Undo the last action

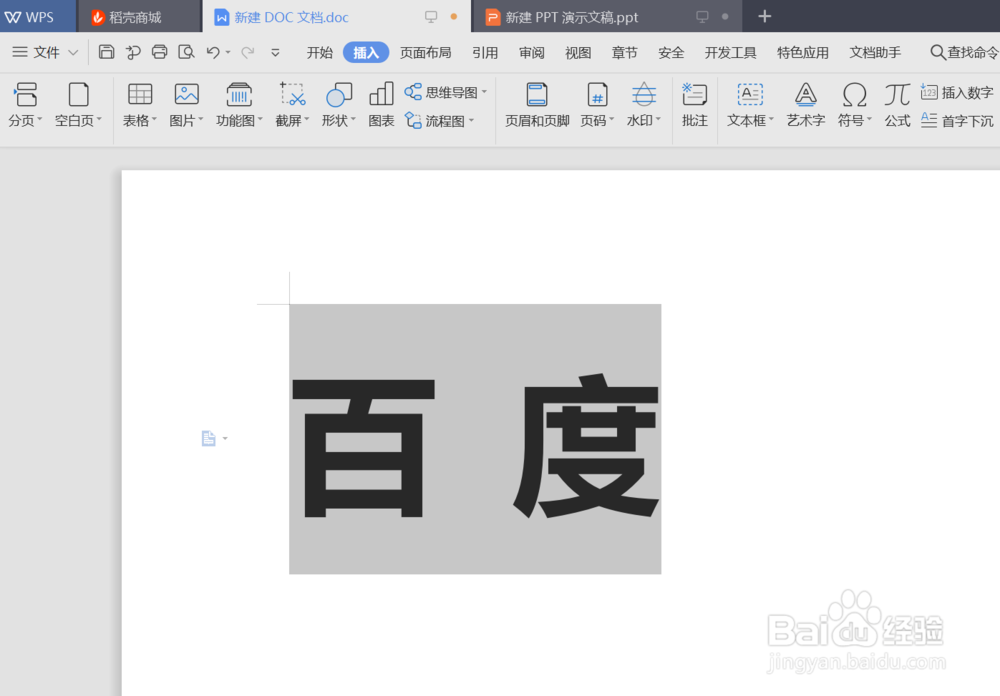213,52
